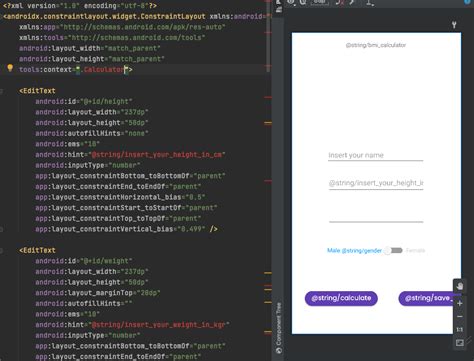Click the editor vertical scrollbar thumb
Screen dimensions: 474x361
coord(268,37)
